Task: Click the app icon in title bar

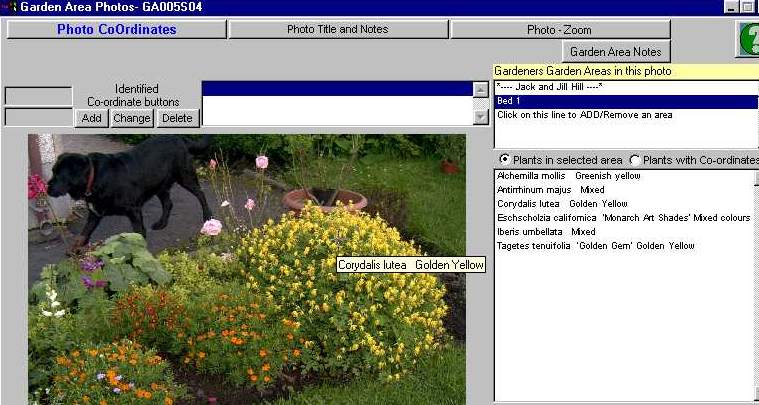Action: click(x=9, y=7)
